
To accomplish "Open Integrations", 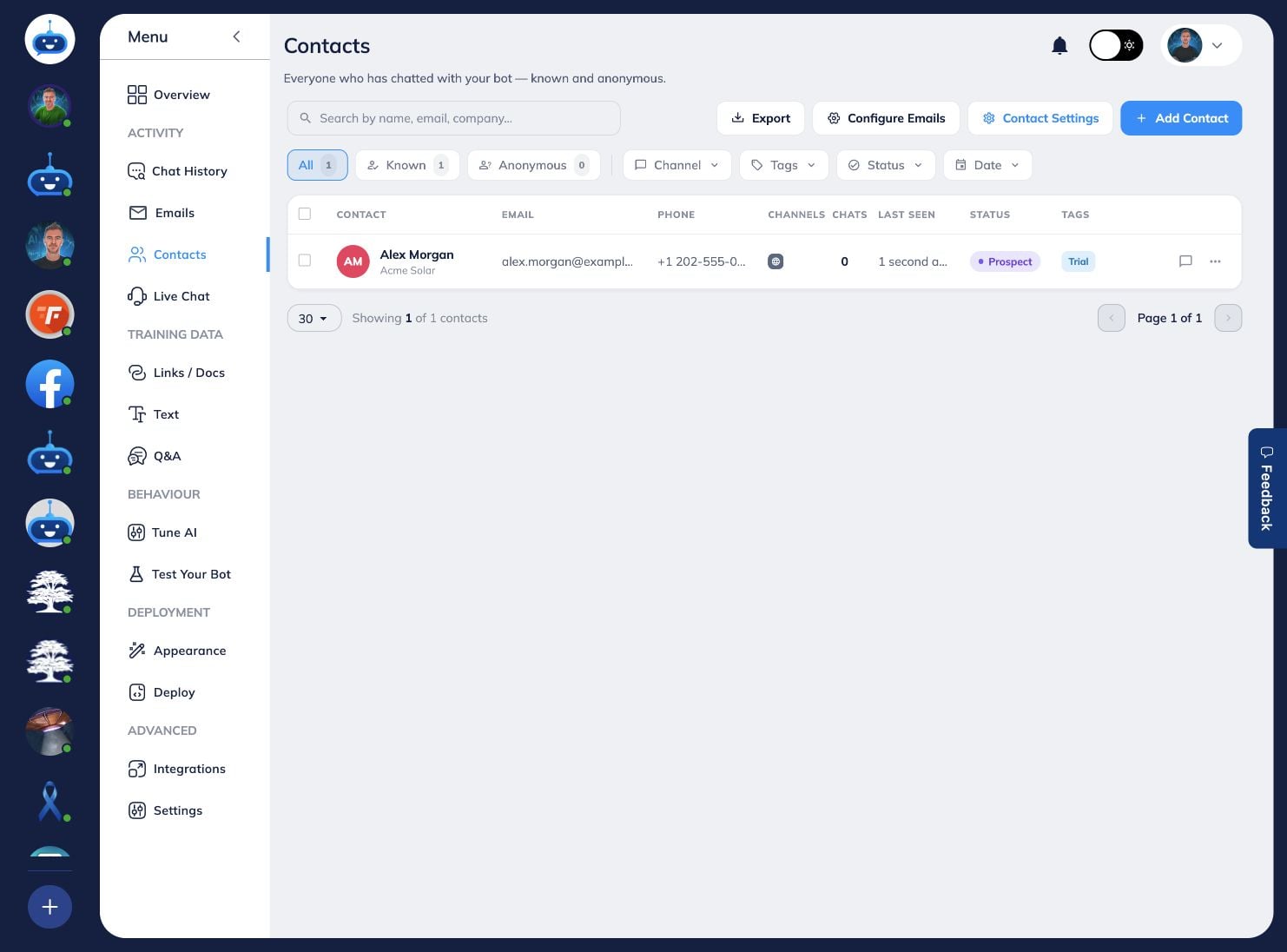I will pyautogui.click(x=176, y=769).
